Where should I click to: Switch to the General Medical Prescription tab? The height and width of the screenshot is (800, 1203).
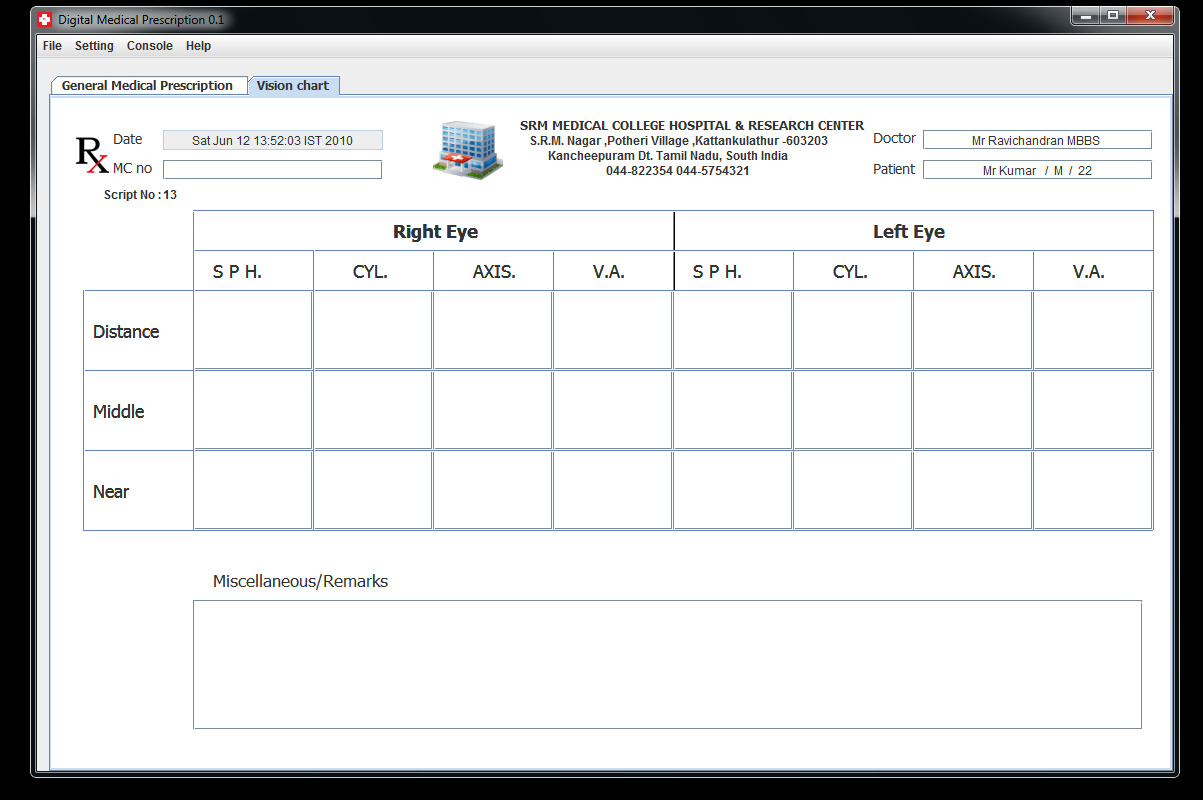tap(148, 85)
